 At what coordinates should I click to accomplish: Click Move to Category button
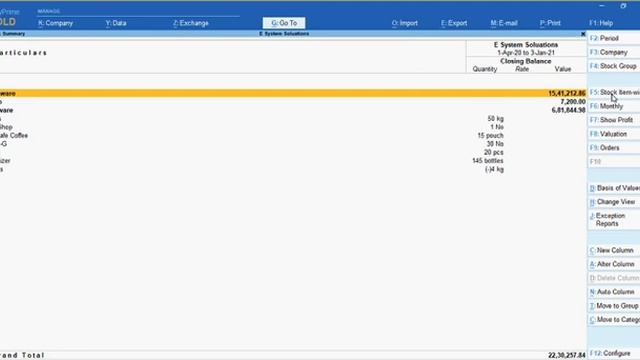[613, 320]
